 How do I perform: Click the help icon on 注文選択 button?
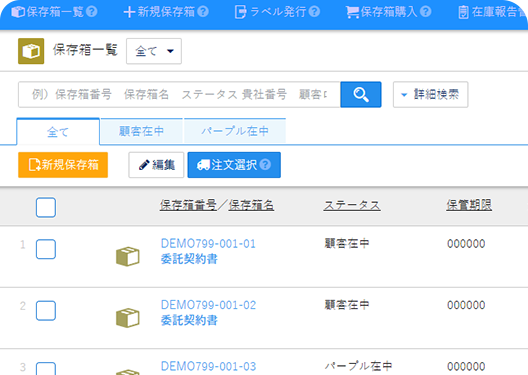(265, 165)
